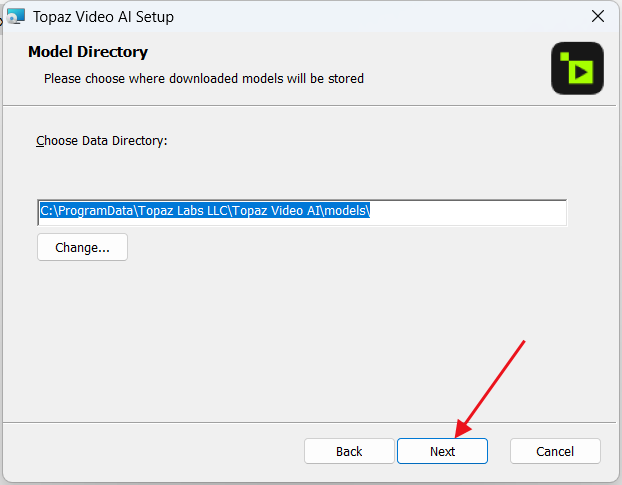622x485 pixels.
Task: Focus the data directory path field
Action: click(x=302, y=213)
